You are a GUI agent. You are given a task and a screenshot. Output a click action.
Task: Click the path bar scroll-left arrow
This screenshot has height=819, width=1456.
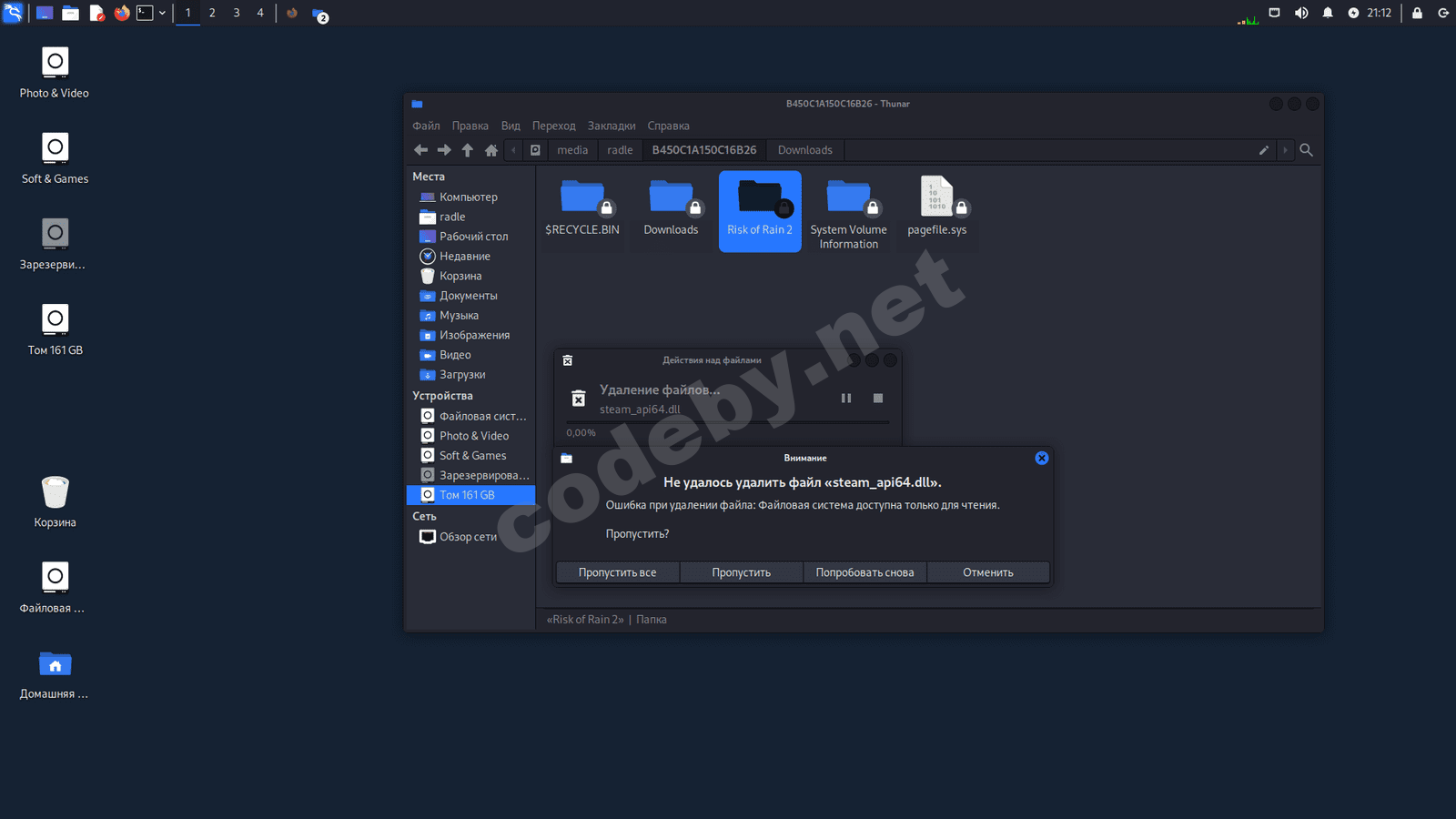click(514, 150)
